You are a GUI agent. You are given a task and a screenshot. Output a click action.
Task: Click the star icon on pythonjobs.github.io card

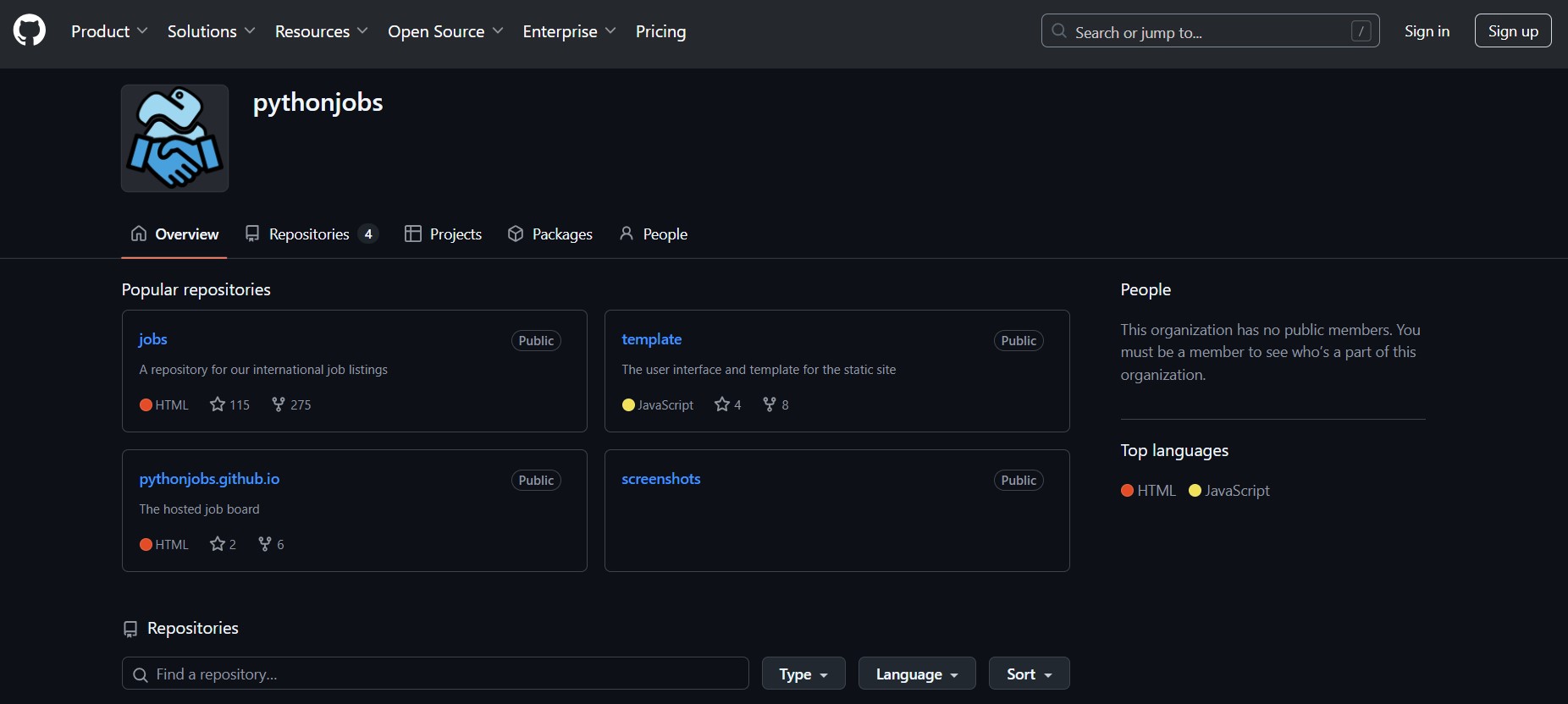[x=218, y=544]
